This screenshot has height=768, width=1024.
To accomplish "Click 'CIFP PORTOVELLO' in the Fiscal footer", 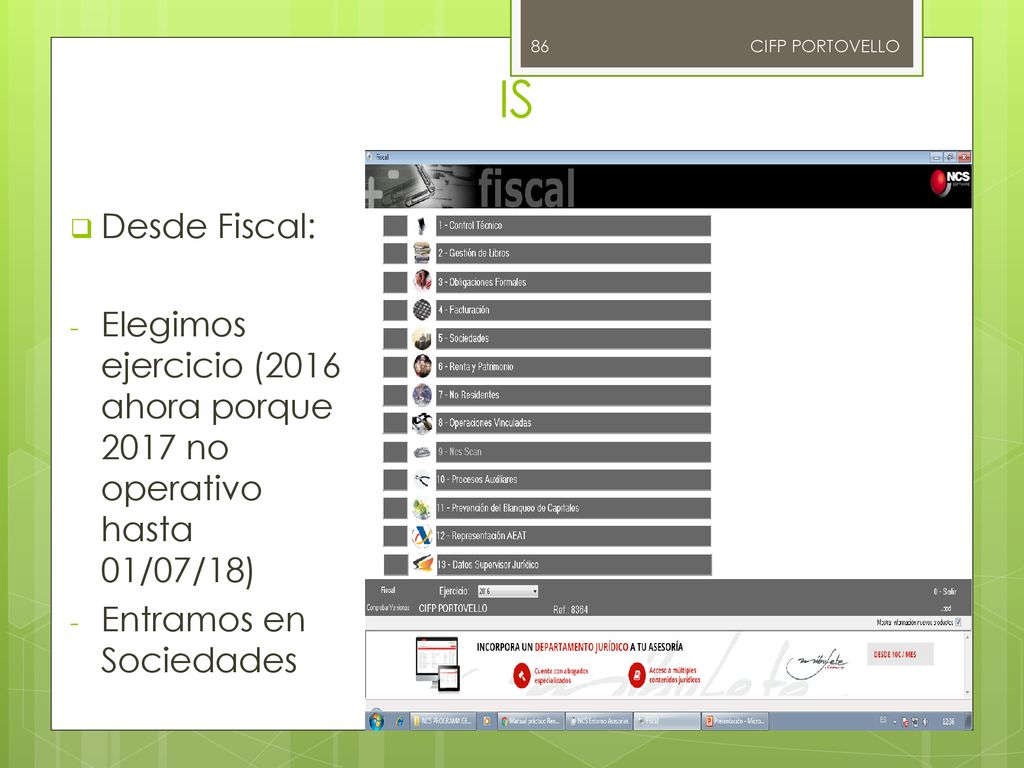I will 453,609.
